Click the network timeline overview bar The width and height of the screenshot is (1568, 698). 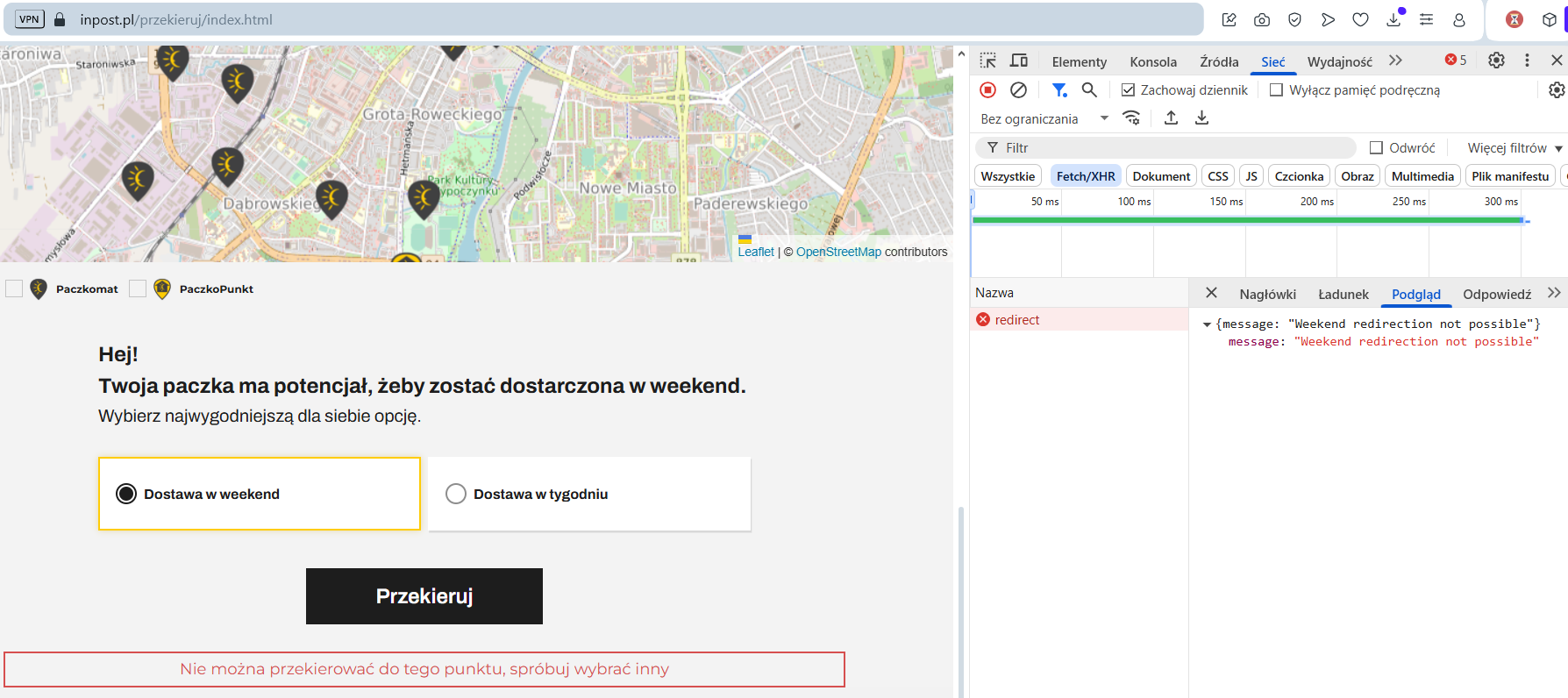pyautogui.click(x=1247, y=220)
